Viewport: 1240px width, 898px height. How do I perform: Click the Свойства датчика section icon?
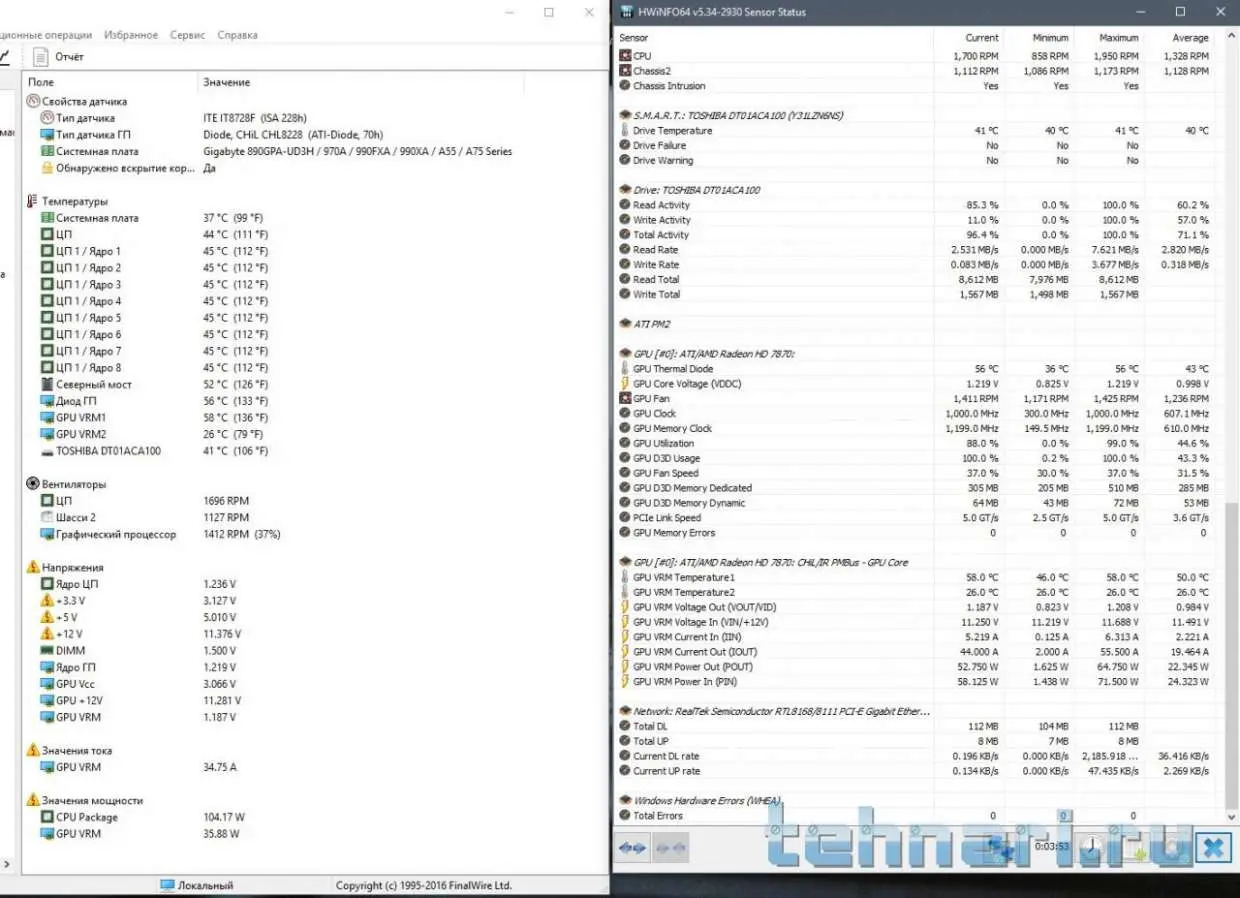pyautogui.click(x=33, y=101)
